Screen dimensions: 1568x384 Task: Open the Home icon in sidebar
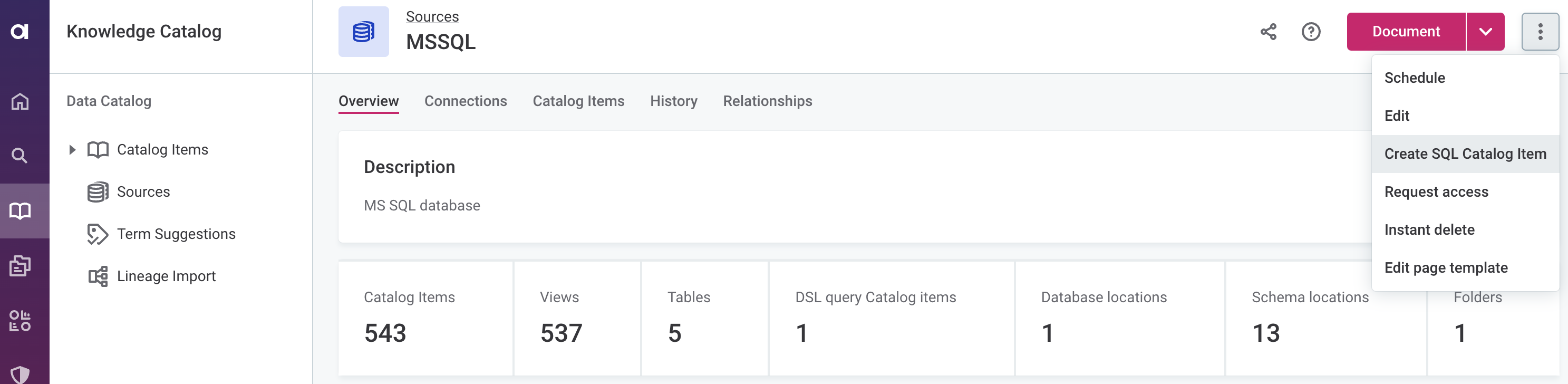(x=20, y=102)
